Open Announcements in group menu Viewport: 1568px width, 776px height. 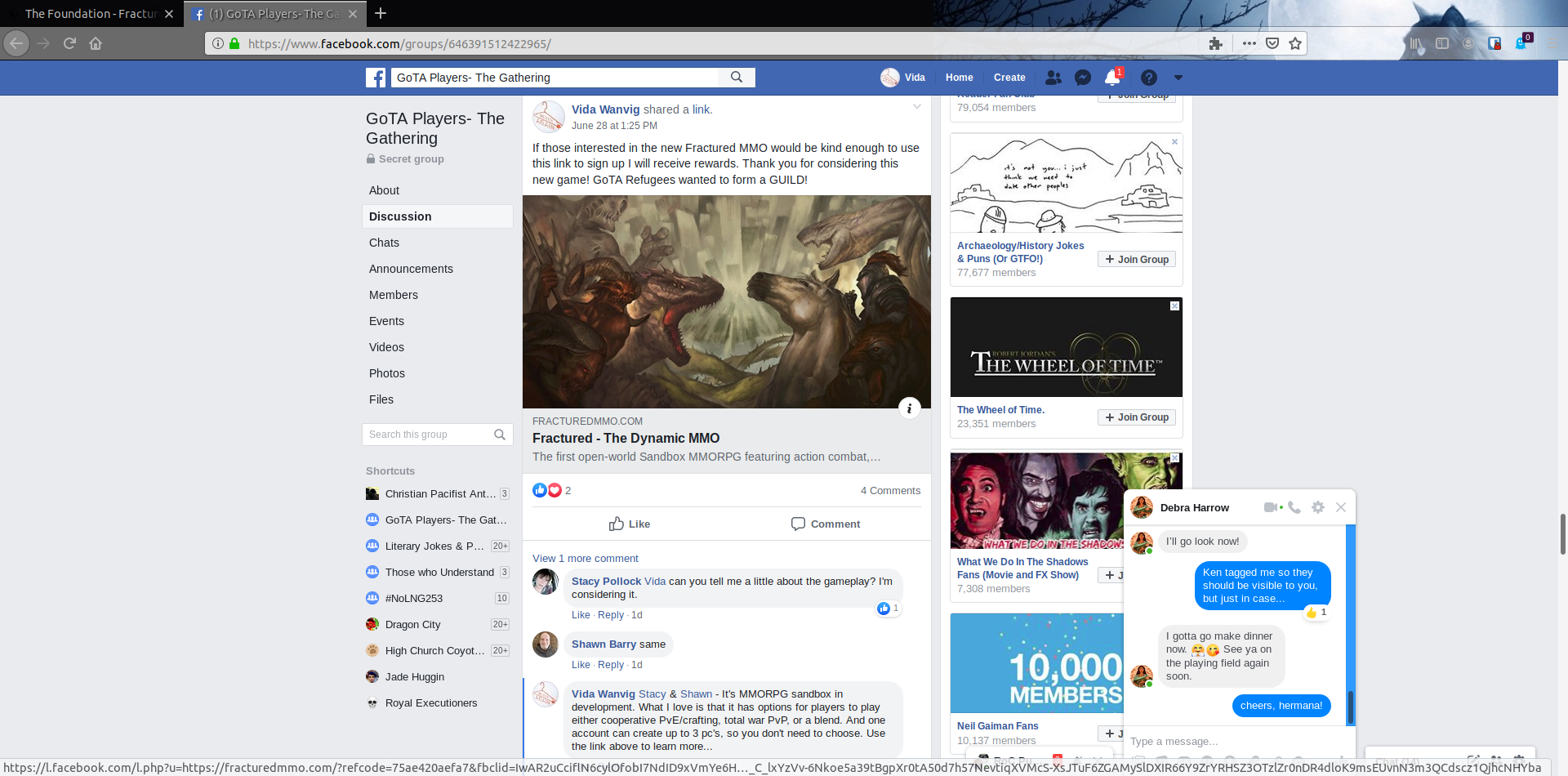411,269
